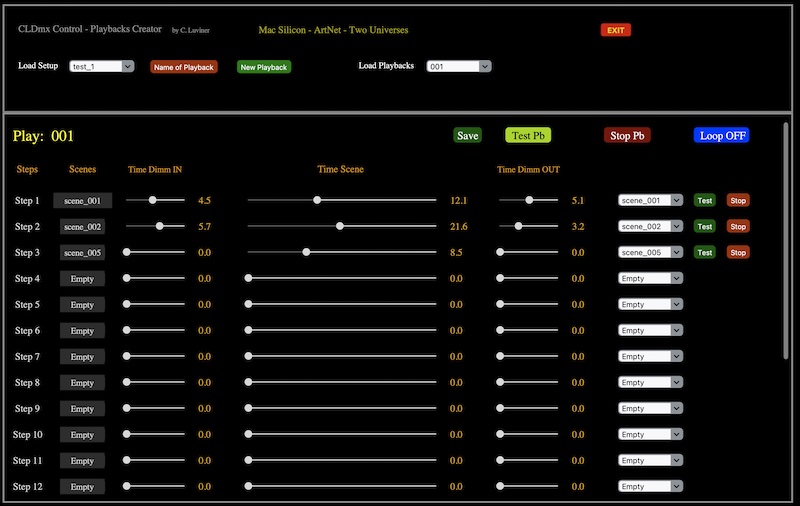The width and height of the screenshot is (800, 506).
Task: Test the Step 3 scene
Action: 705,252
